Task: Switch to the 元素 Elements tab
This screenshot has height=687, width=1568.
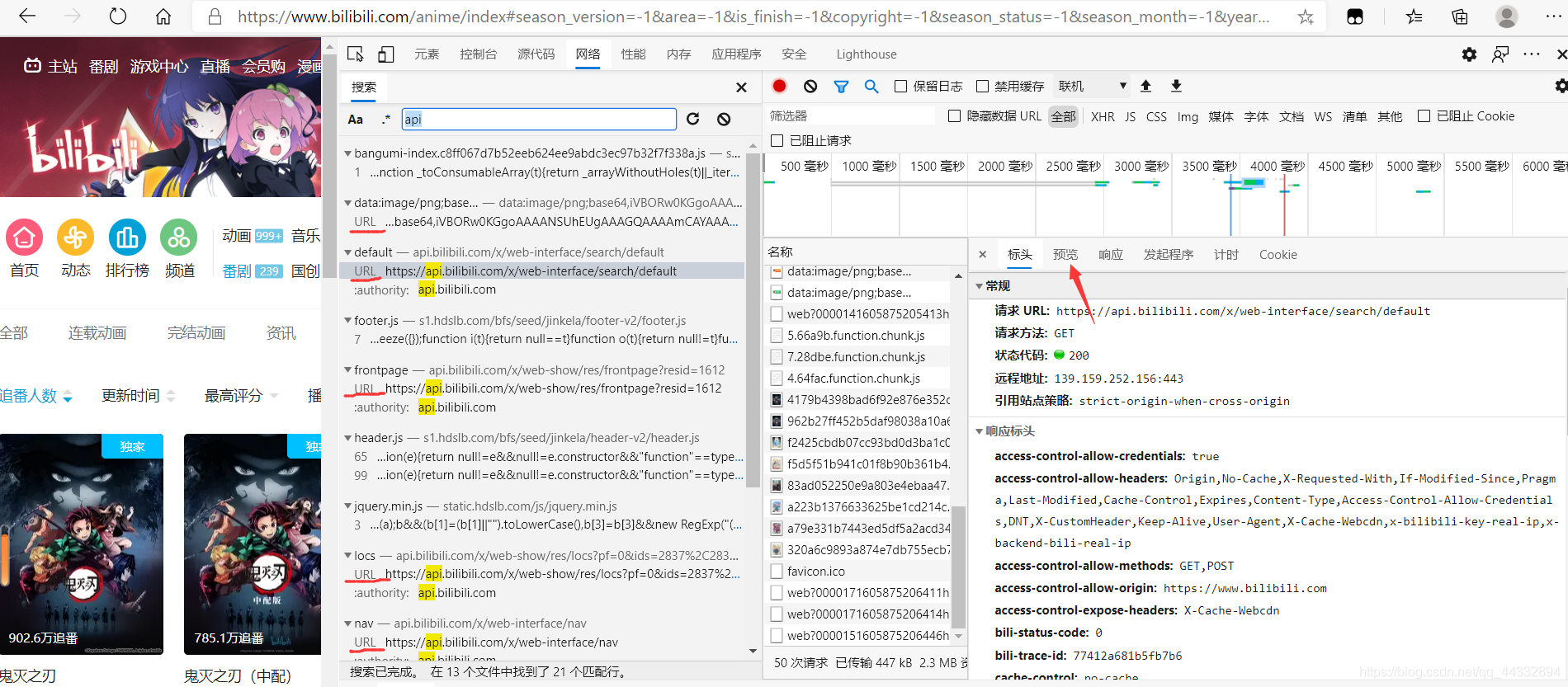Action: [427, 54]
